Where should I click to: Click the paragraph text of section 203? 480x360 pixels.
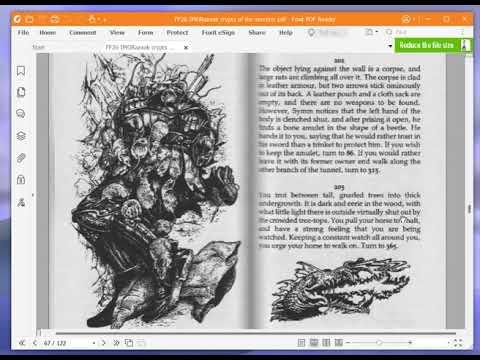tap(339, 220)
